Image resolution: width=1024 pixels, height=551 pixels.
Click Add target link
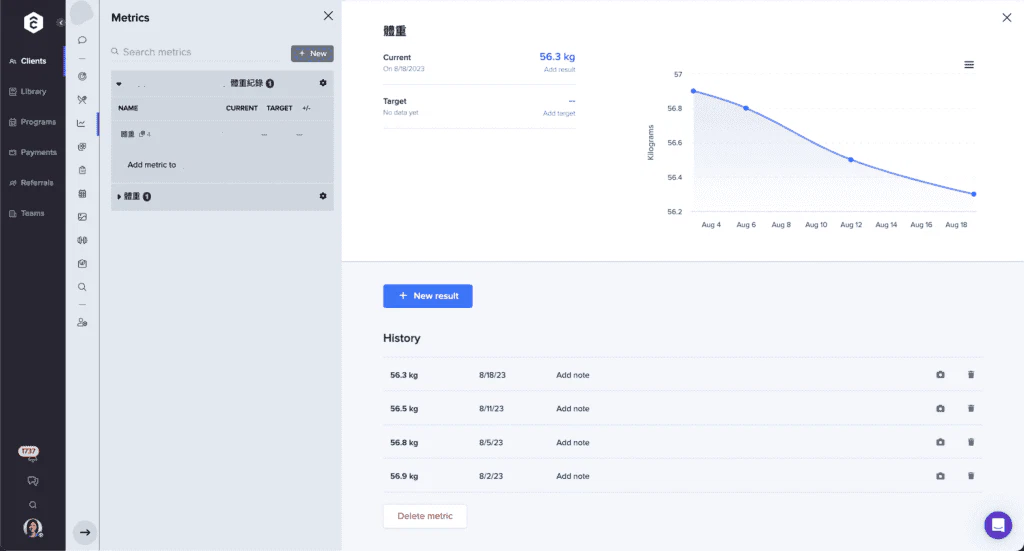click(x=558, y=114)
